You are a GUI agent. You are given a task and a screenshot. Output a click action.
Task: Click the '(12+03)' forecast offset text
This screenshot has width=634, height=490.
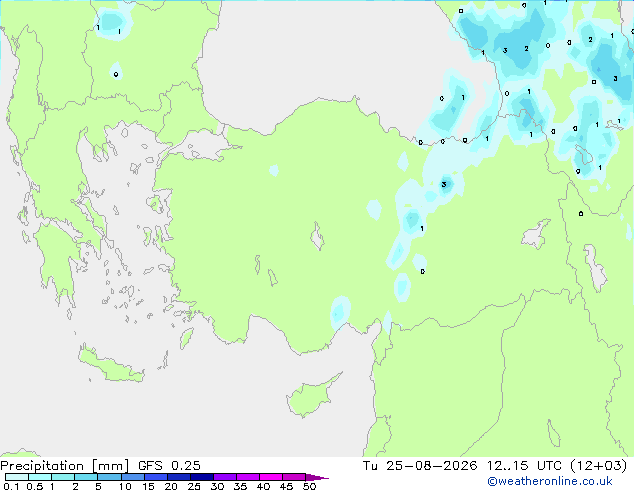click(x=599, y=466)
